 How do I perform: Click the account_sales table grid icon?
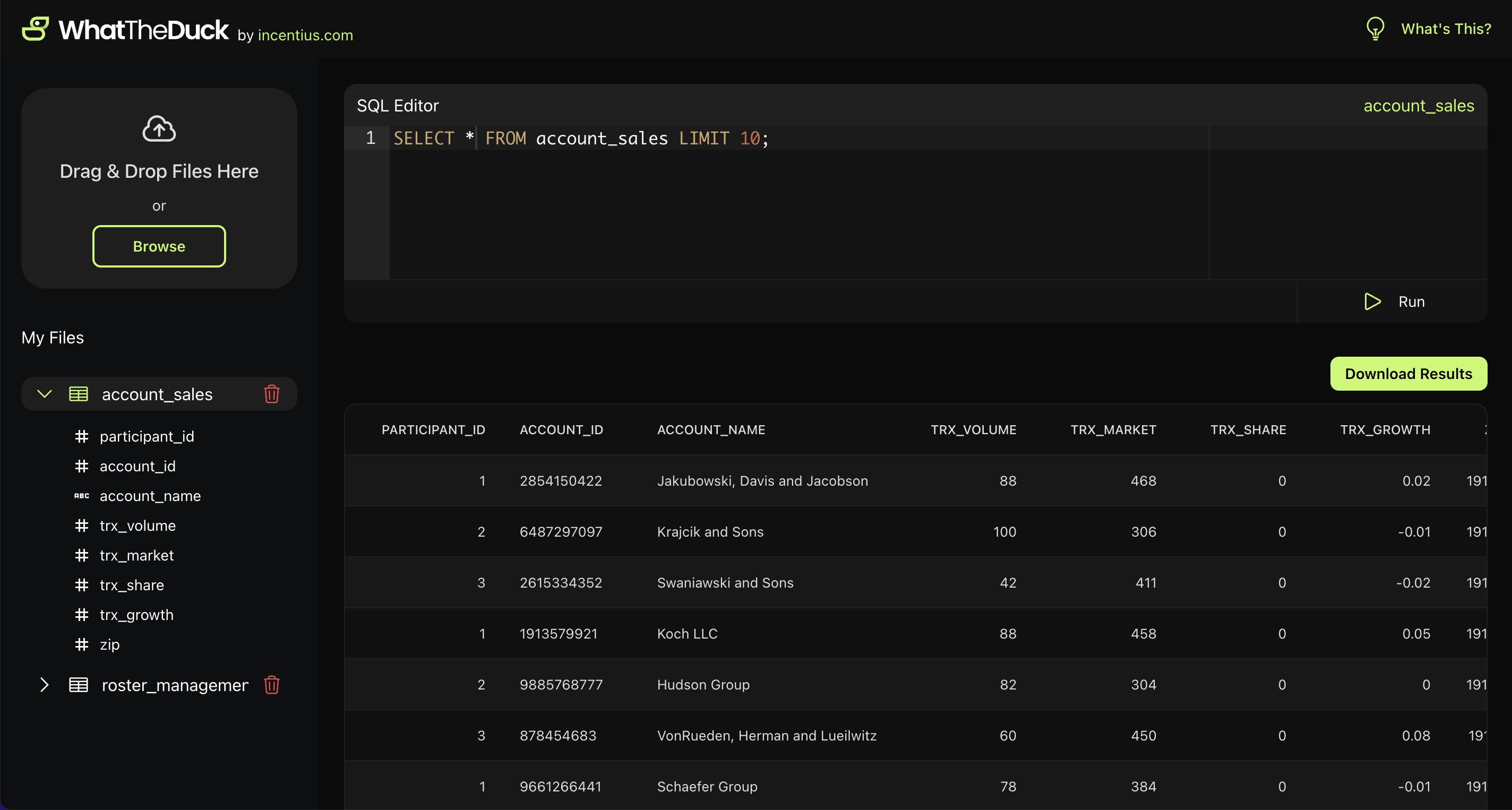(79, 394)
